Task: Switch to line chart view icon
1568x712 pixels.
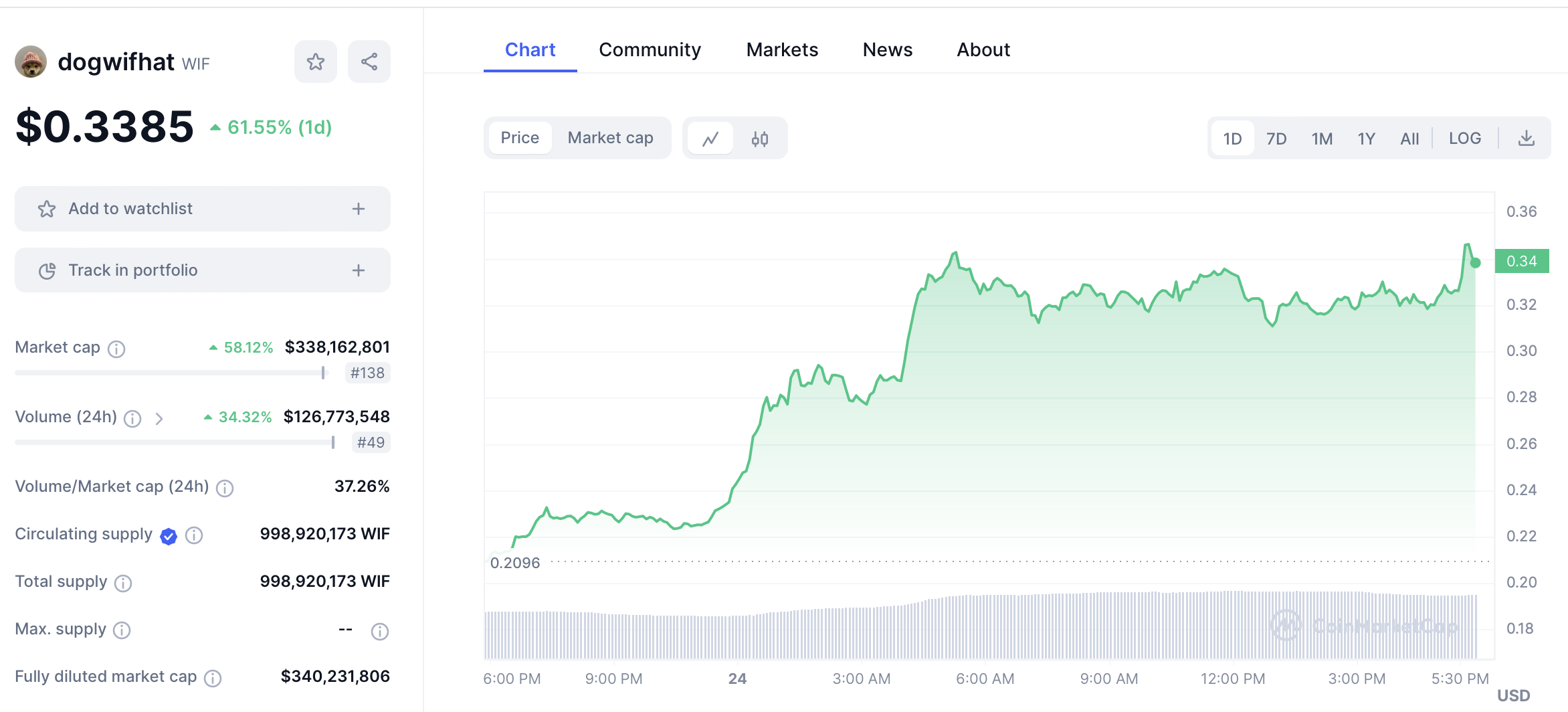Action: click(710, 139)
